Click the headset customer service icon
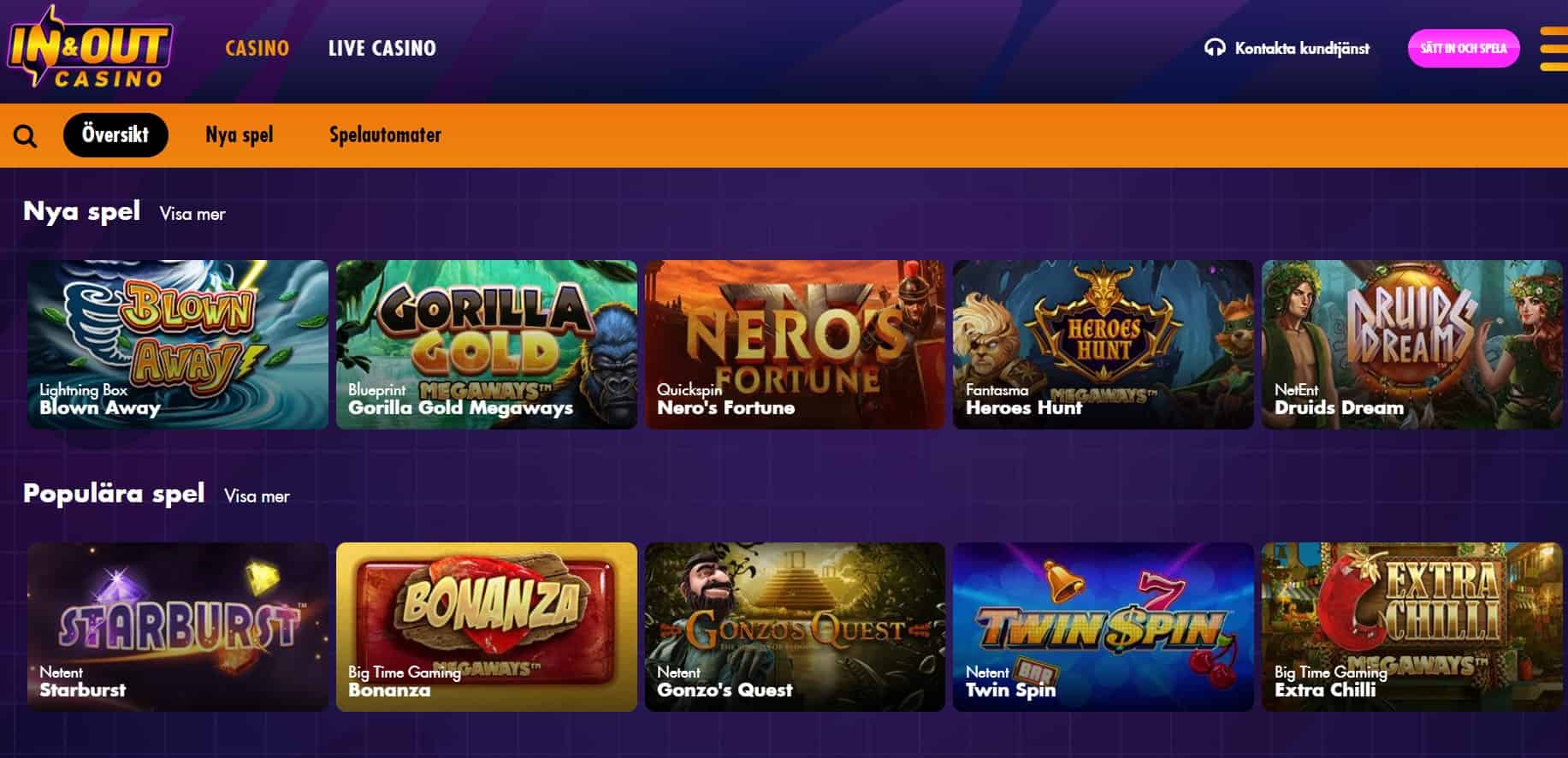Viewport: 1568px width, 758px height. tap(1215, 48)
